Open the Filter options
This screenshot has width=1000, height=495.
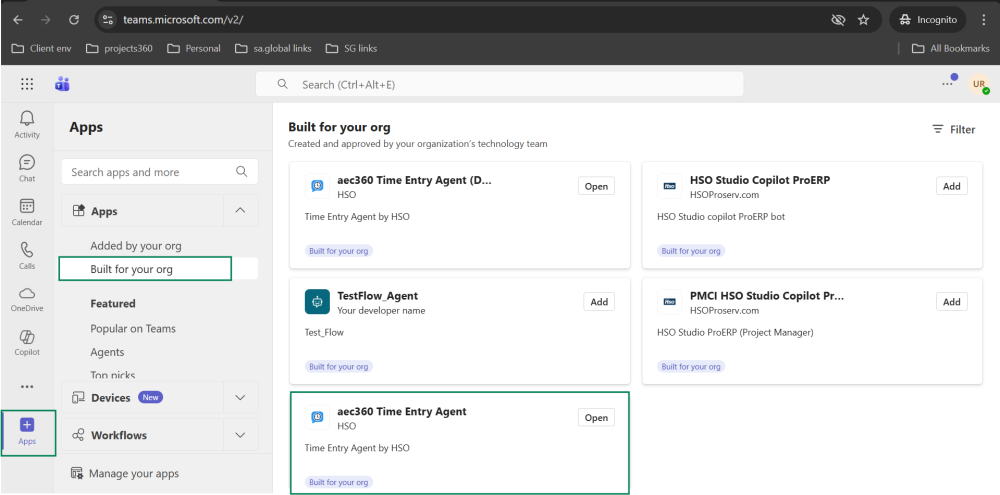point(953,129)
